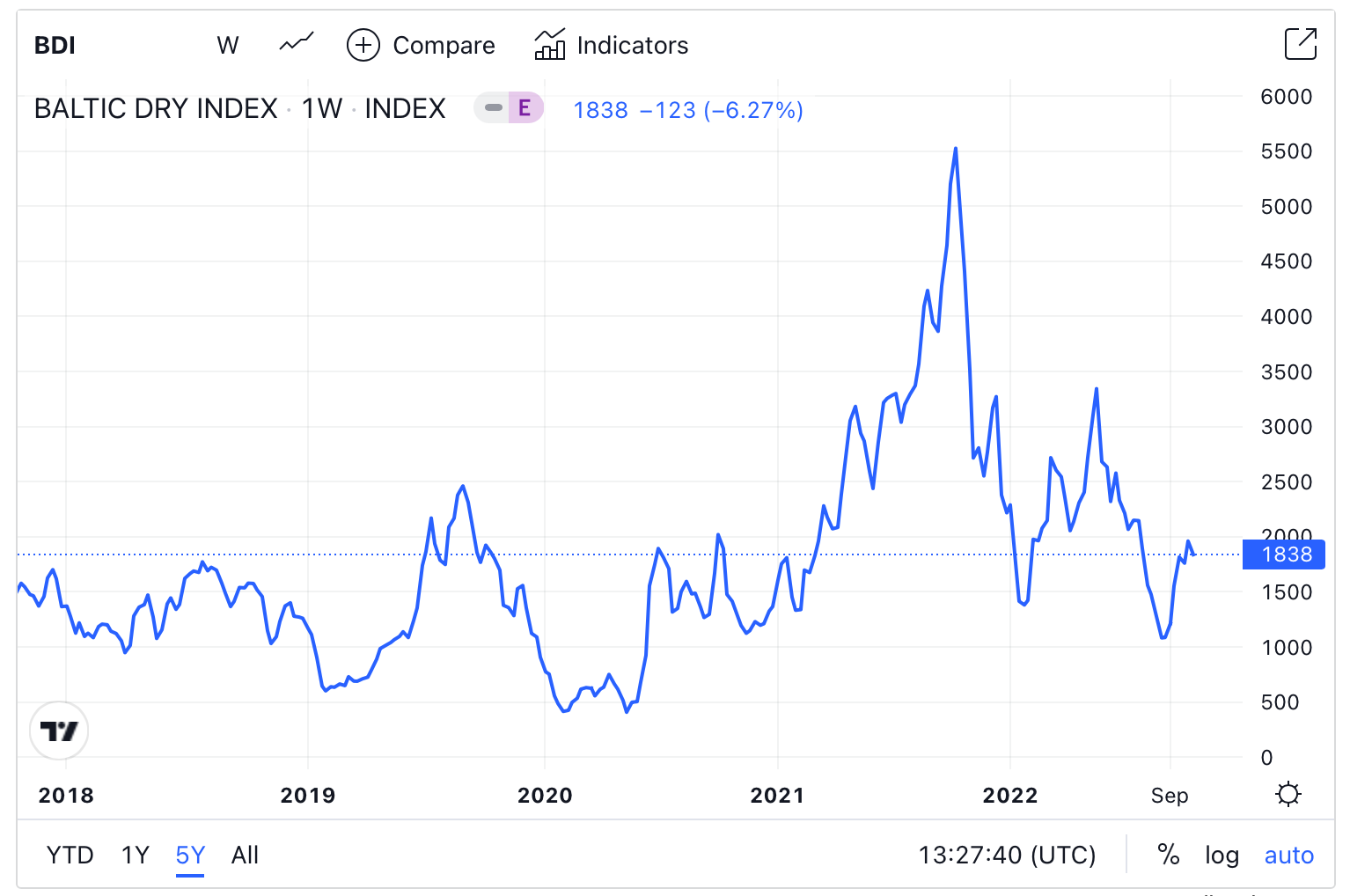Select the 1Y time range

[136, 855]
